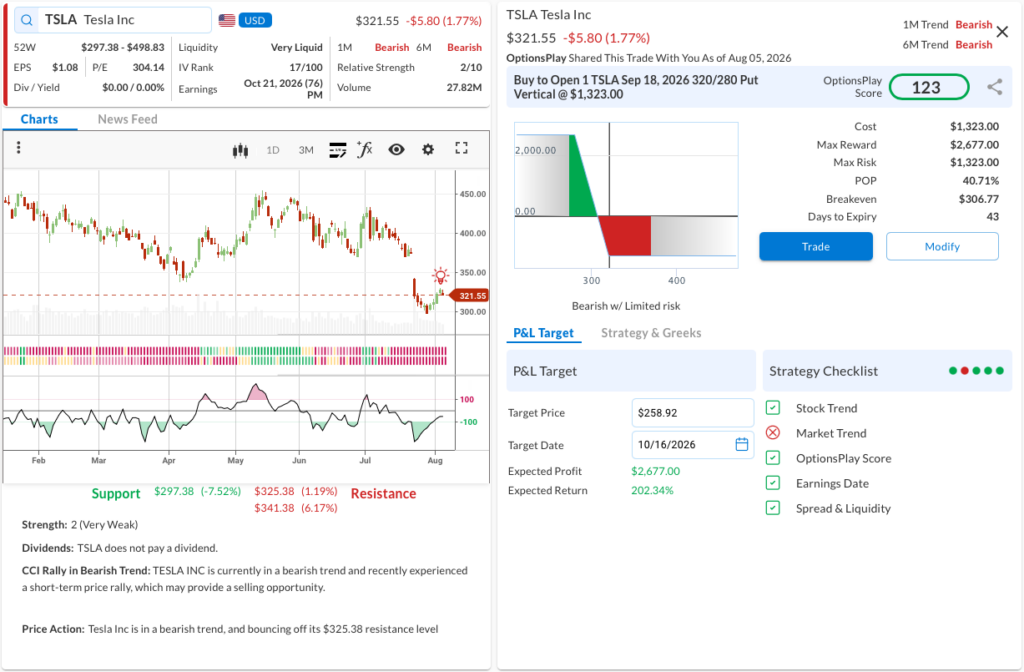The width and height of the screenshot is (1024, 672).
Task: Toggle the Stock Trend checklist checkbox
Action: click(x=773, y=408)
